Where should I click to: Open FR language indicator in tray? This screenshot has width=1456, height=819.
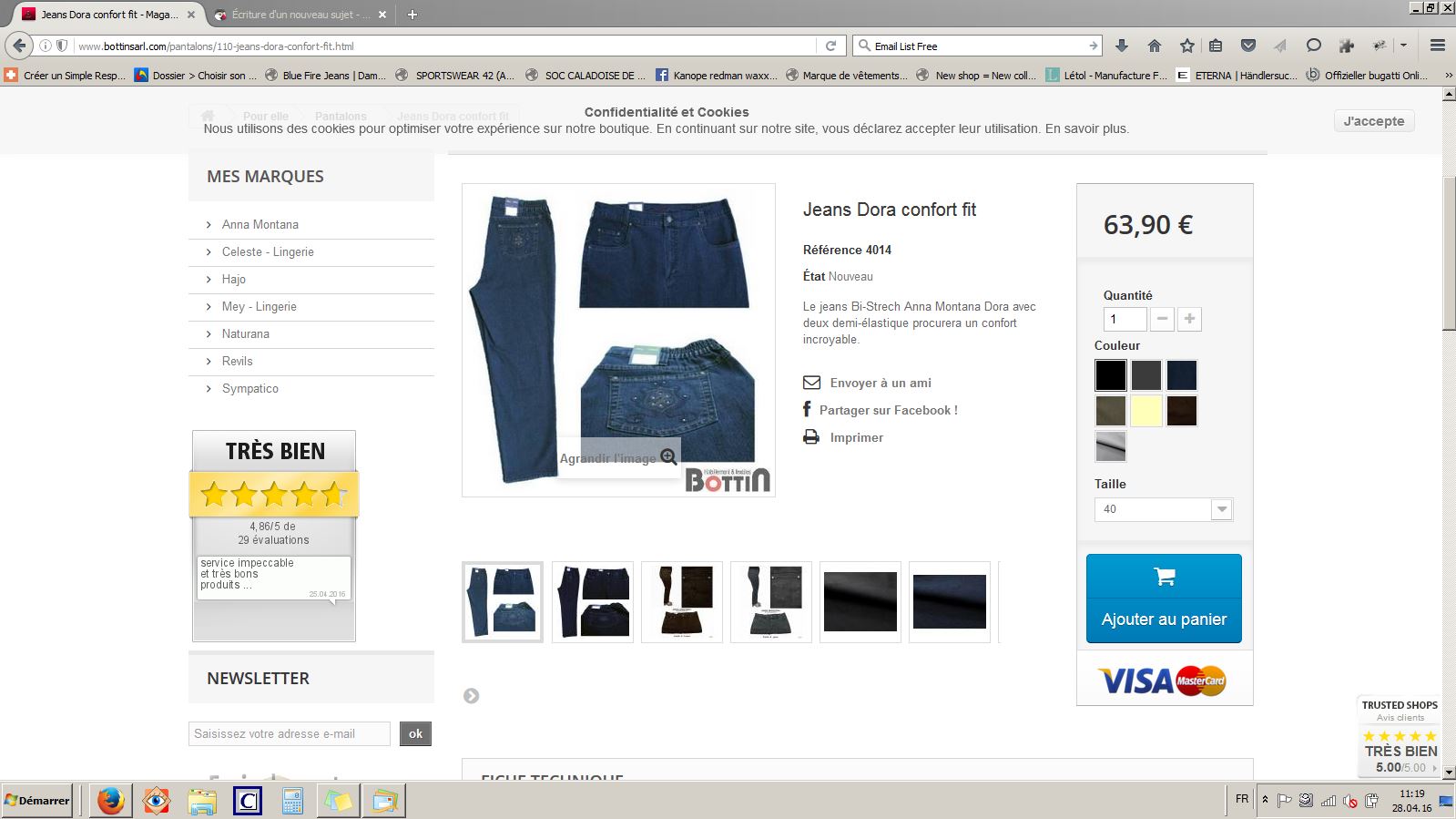(1242, 799)
